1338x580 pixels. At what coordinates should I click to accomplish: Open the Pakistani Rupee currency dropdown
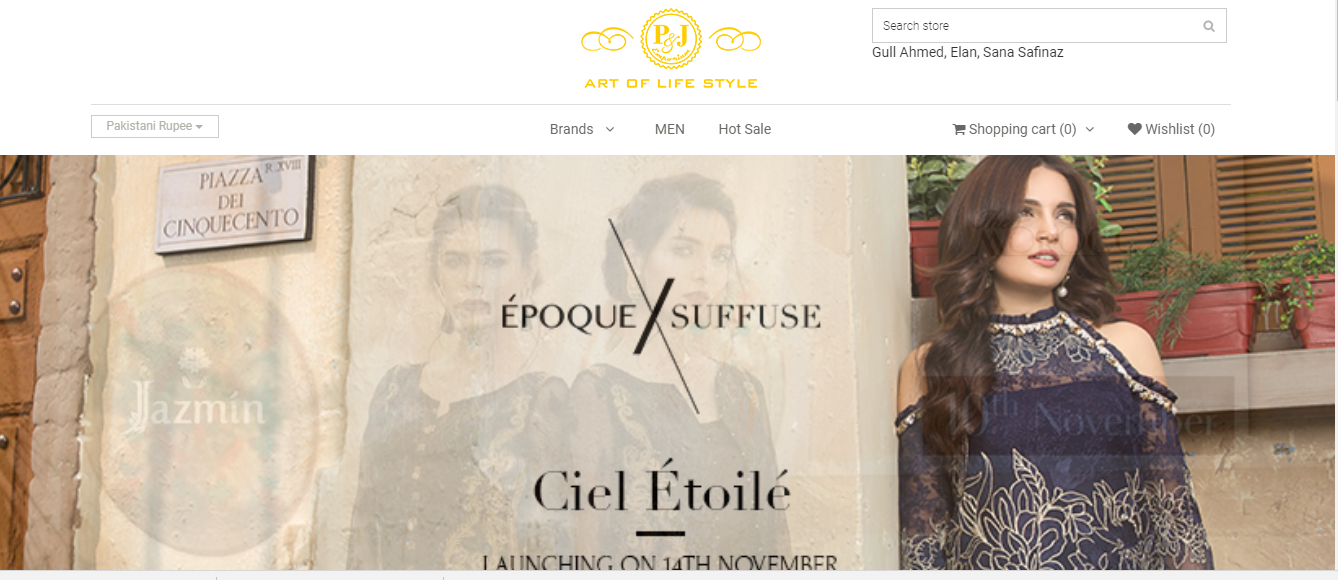(x=155, y=126)
